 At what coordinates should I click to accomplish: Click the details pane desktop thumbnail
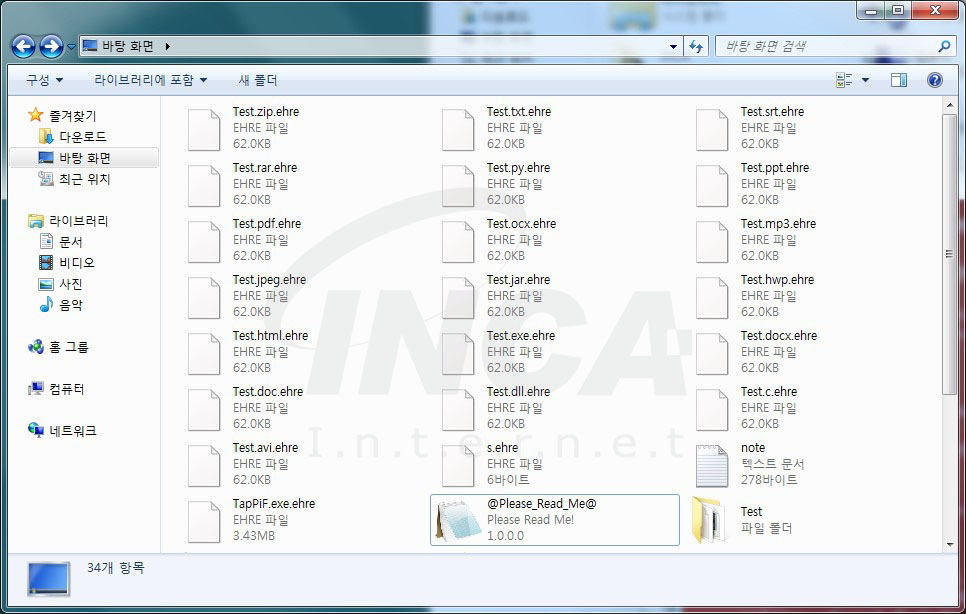tap(49, 579)
